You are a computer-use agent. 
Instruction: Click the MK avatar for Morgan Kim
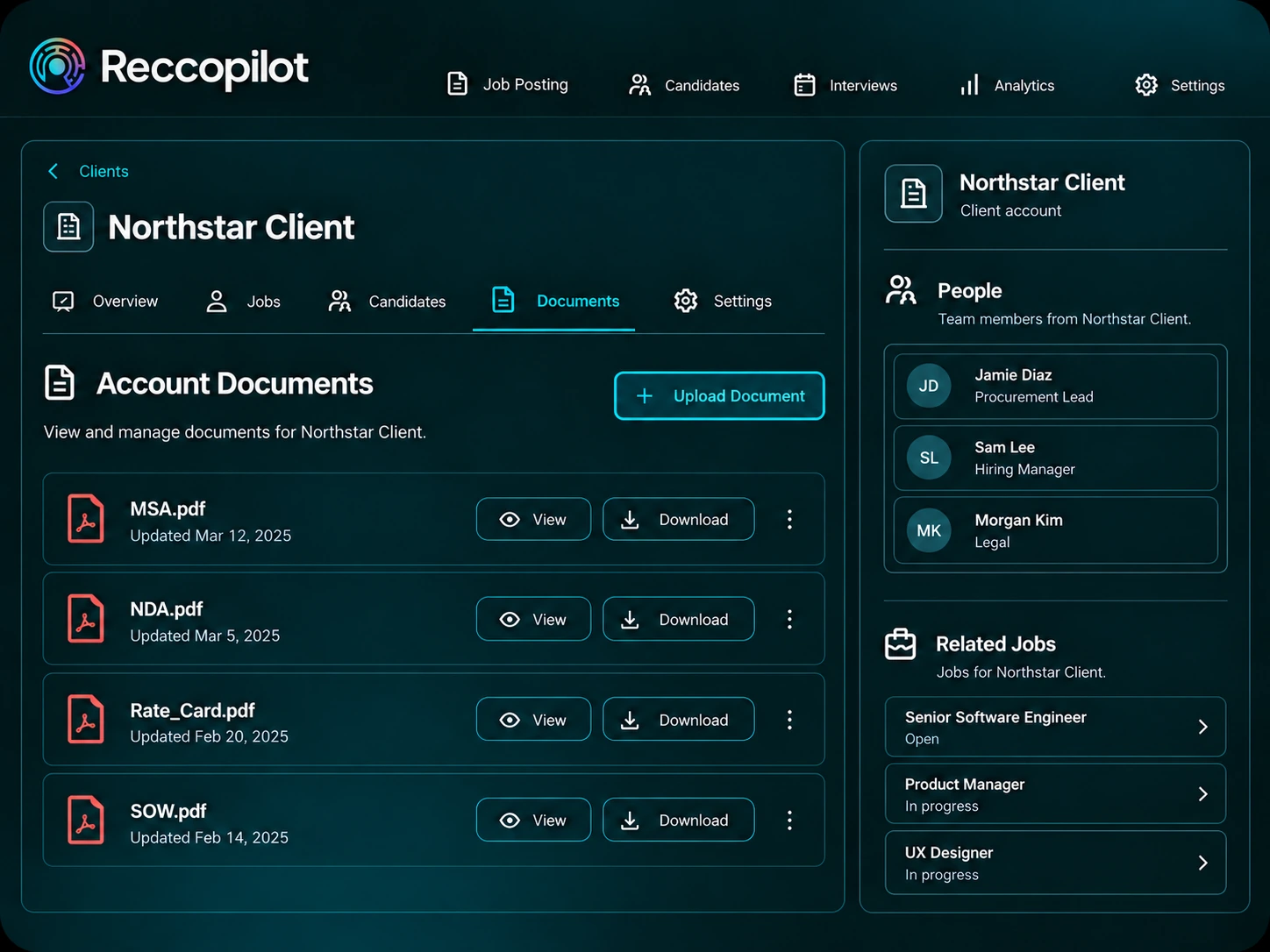[929, 530]
